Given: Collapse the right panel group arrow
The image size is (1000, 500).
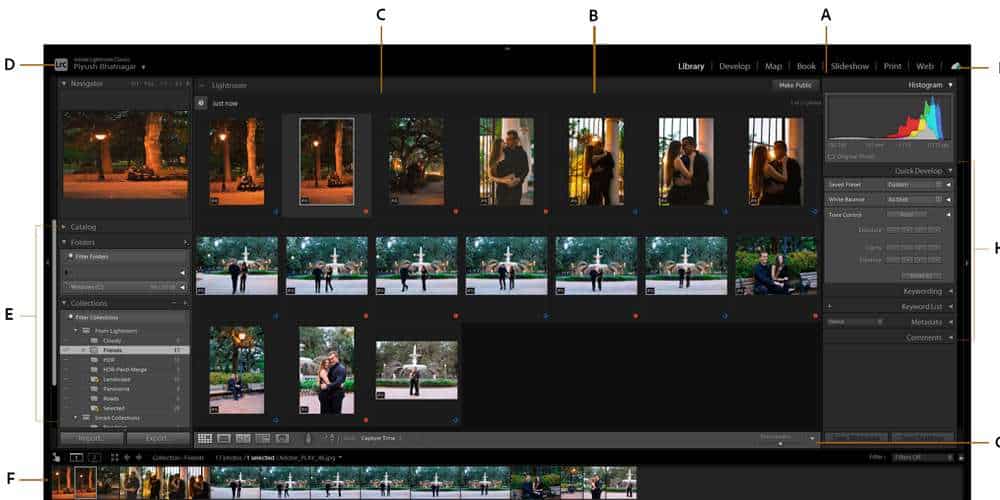Looking at the screenshot, I should 966,262.
